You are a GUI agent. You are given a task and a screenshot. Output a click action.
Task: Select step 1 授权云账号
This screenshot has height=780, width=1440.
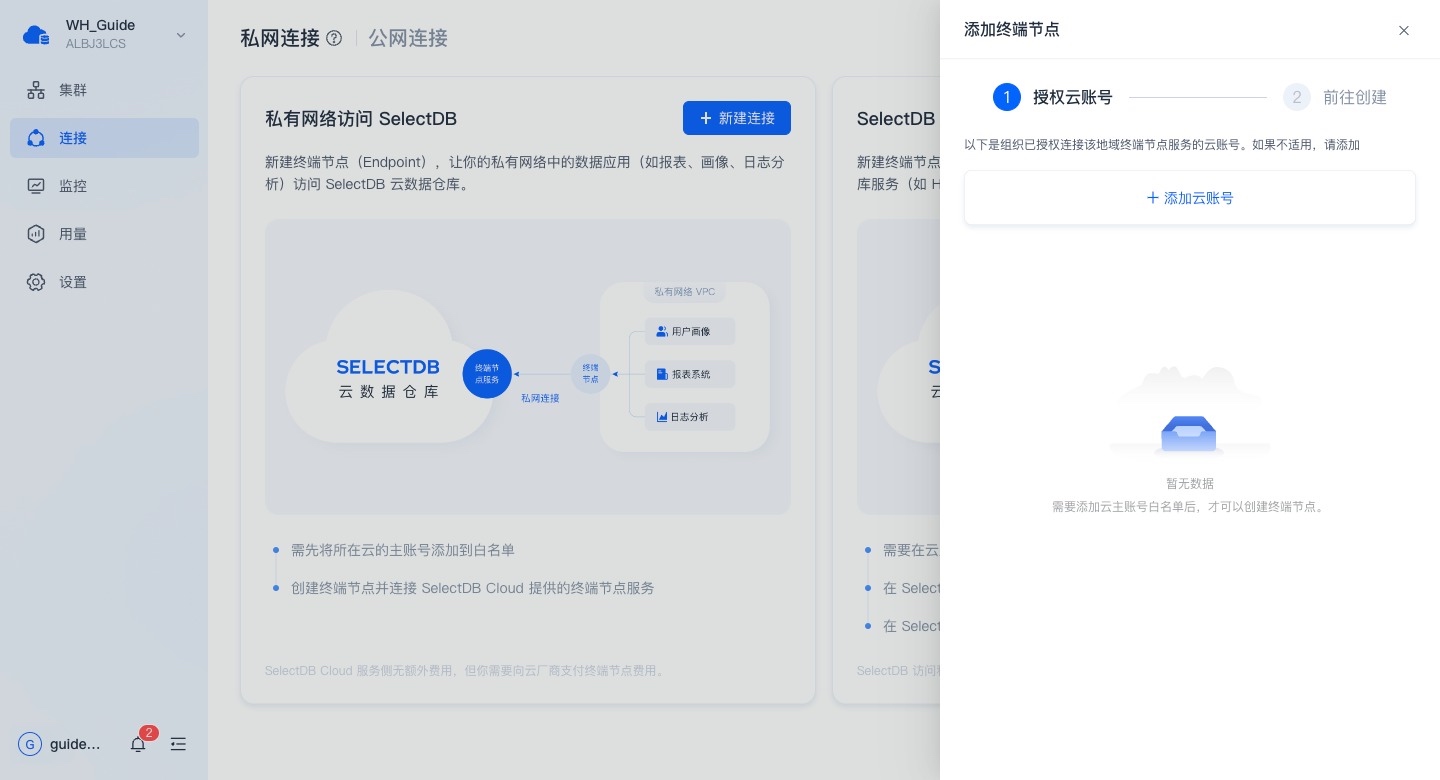(1053, 97)
